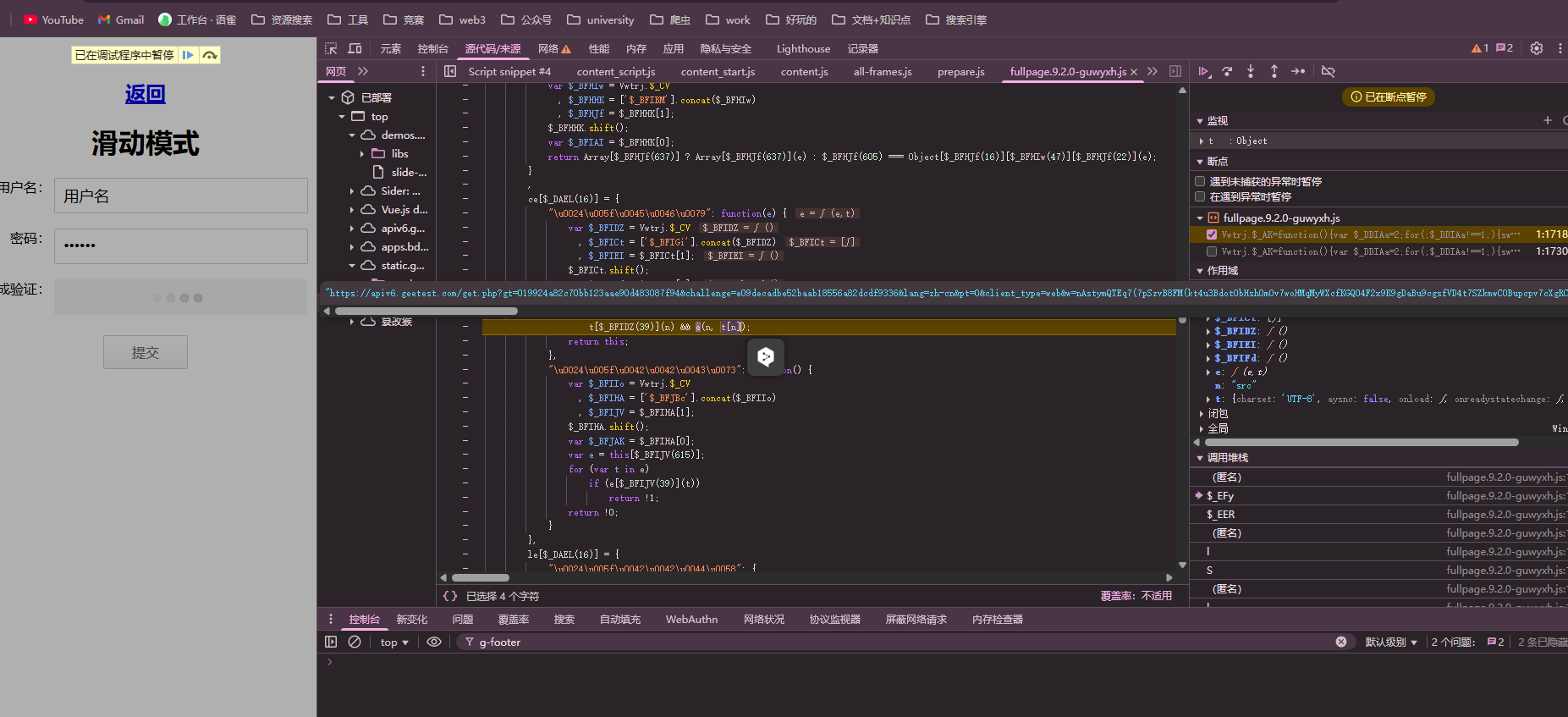The width and height of the screenshot is (1568, 717).
Task: Open drawer three-dot menu beside 控制台 tab
Action: pos(331,619)
